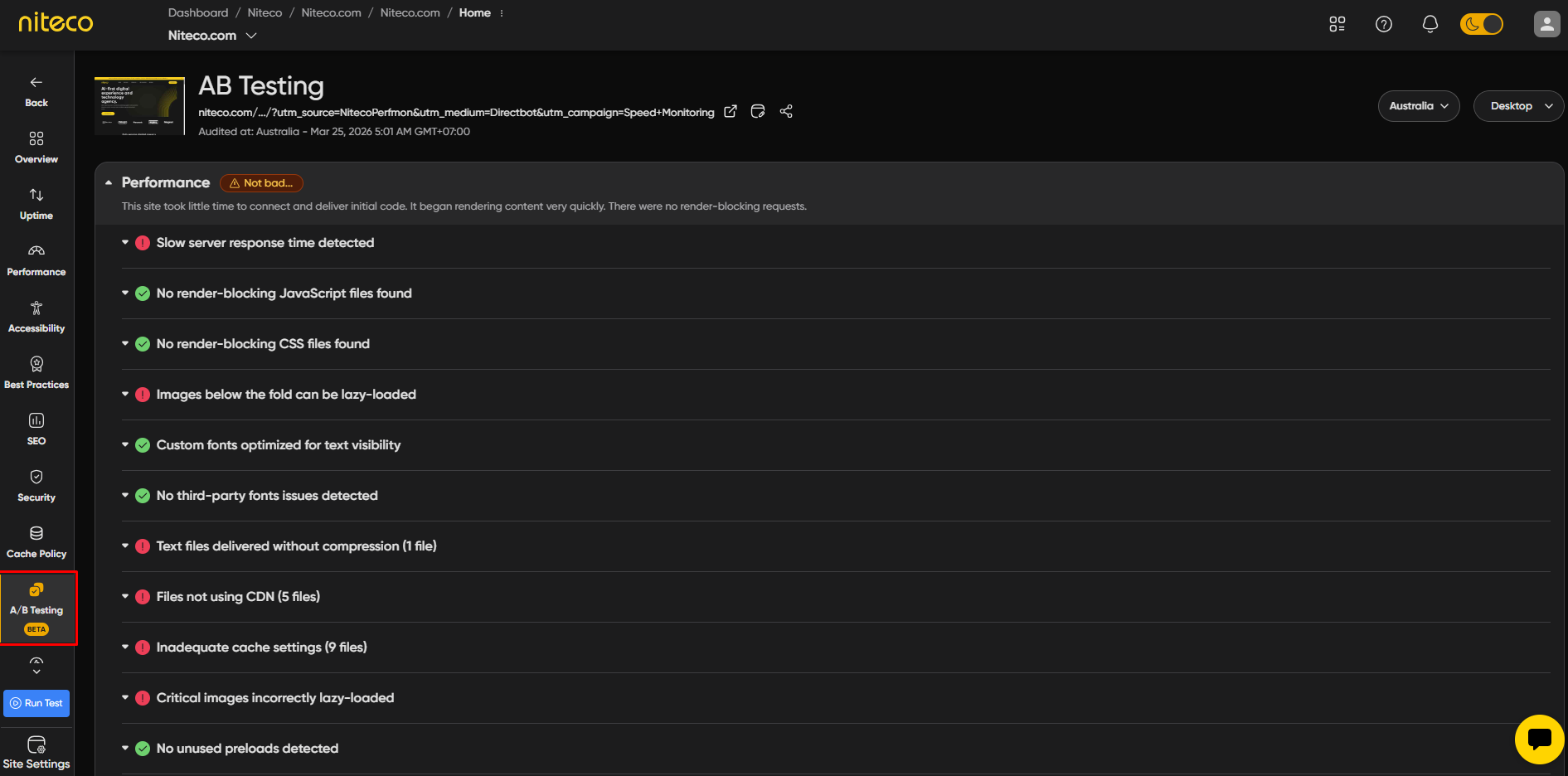The height and width of the screenshot is (776, 1568).
Task: Open the chat support bubble
Action: pyautogui.click(x=1540, y=740)
